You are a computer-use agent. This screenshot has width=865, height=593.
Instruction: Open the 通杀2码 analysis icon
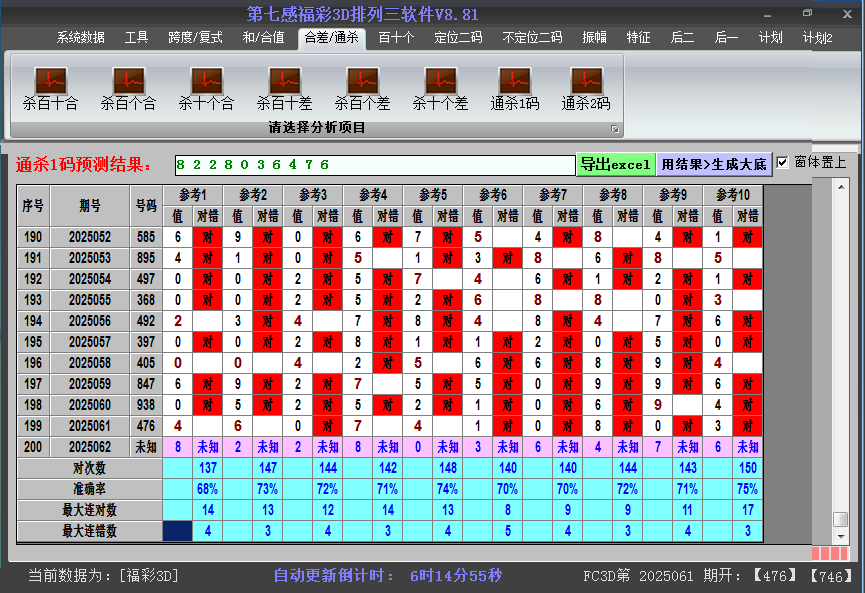586,88
